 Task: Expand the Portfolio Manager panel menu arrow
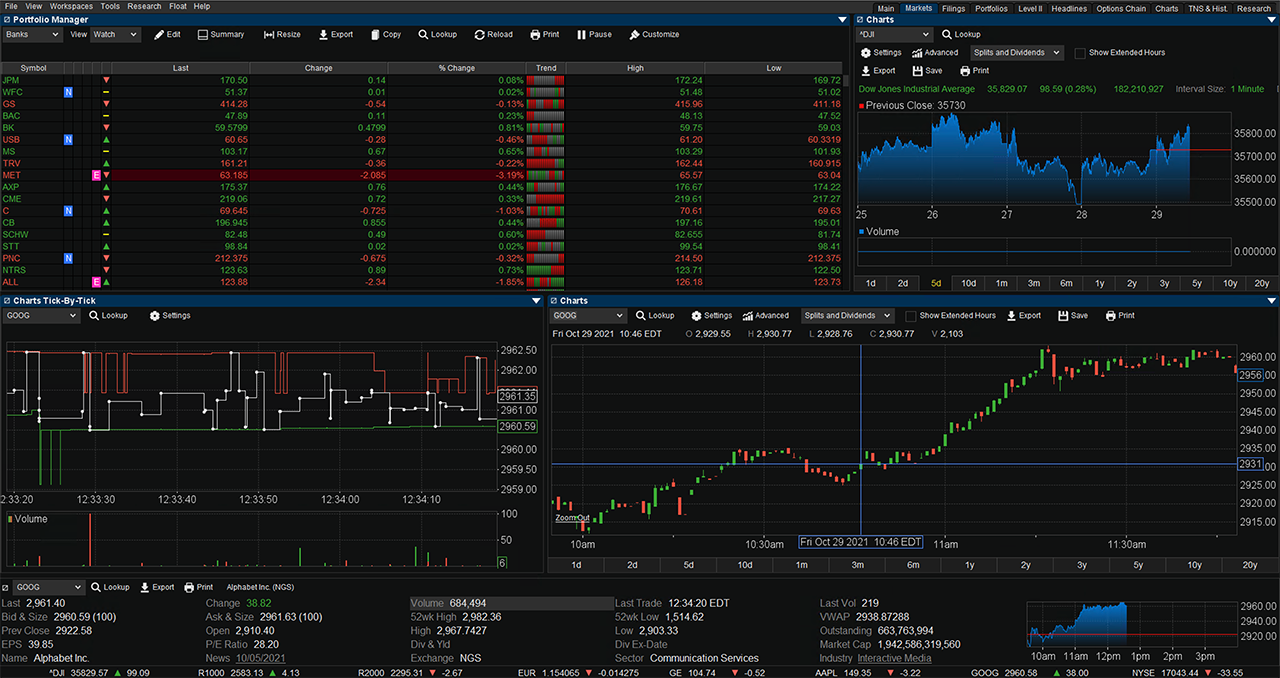[843, 19]
